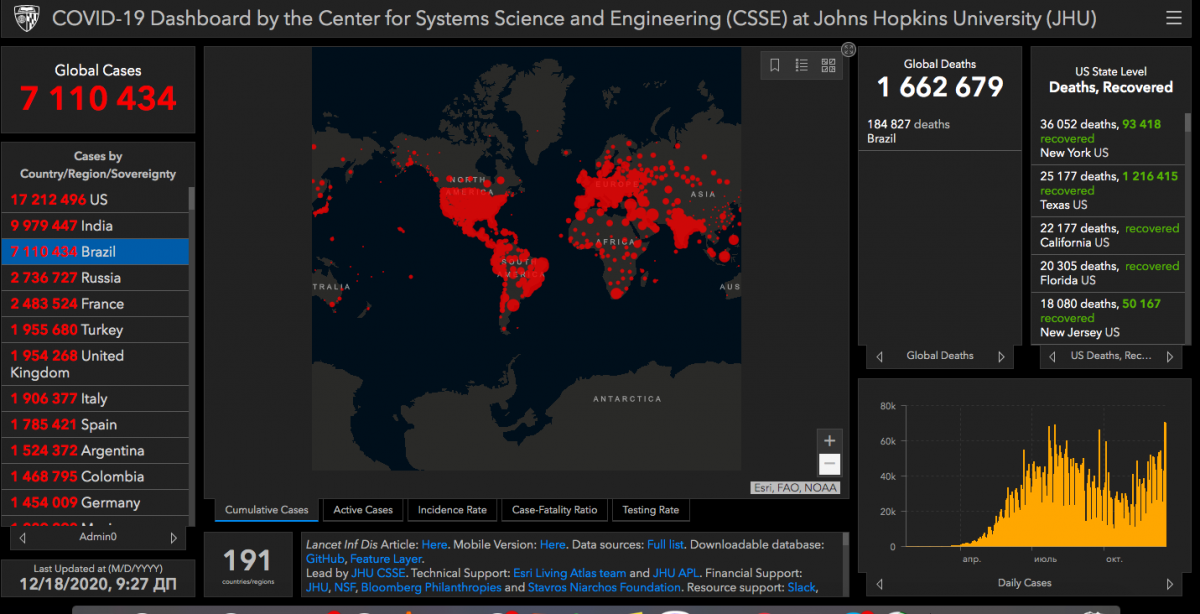The width and height of the screenshot is (1200, 614).
Task: Select Germany in the country cases list
Action: click(x=95, y=503)
